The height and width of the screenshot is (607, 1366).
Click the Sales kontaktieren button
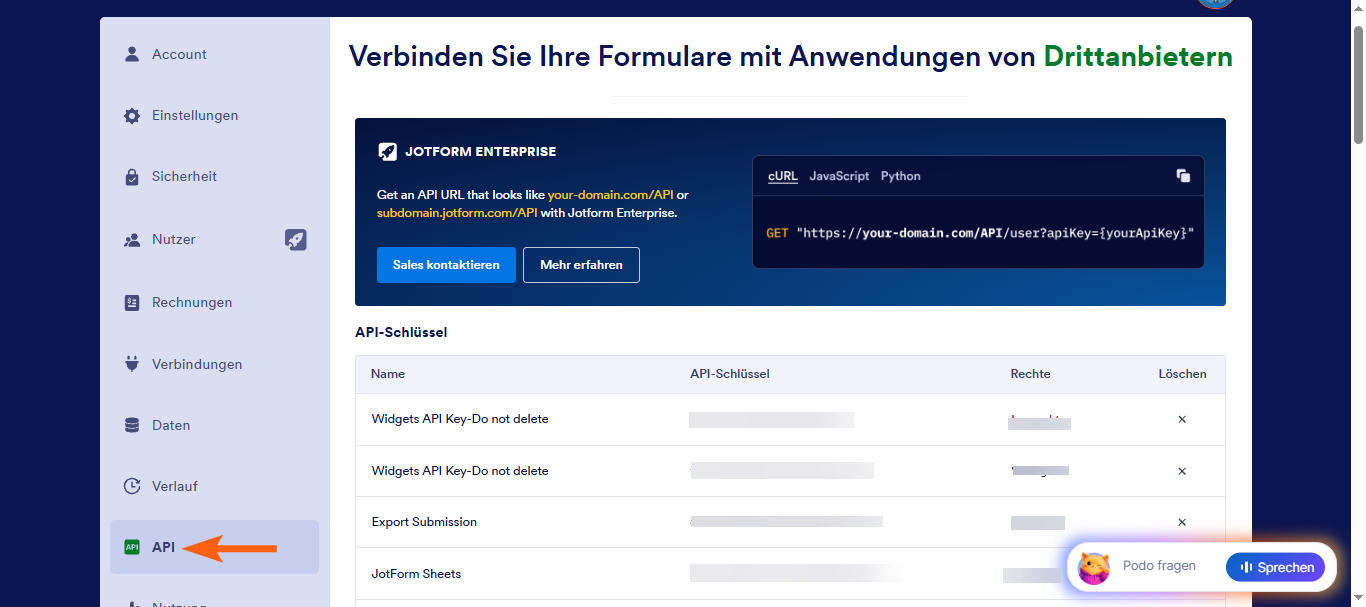[x=446, y=265]
